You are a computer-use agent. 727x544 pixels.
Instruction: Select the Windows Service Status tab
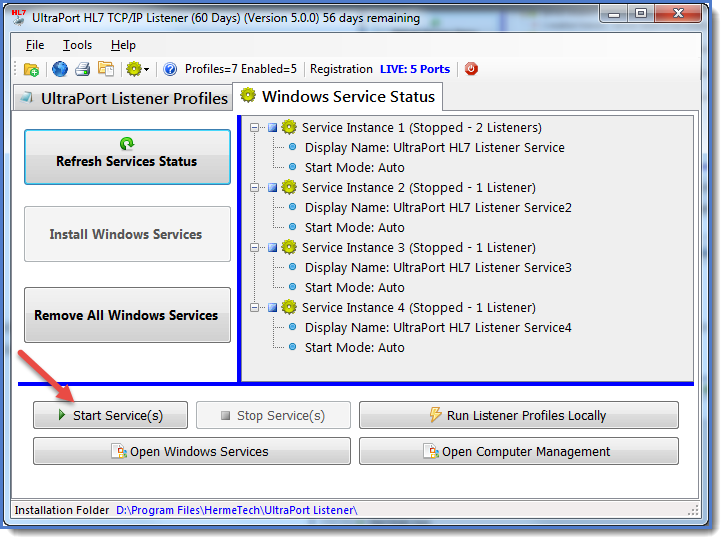338,96
